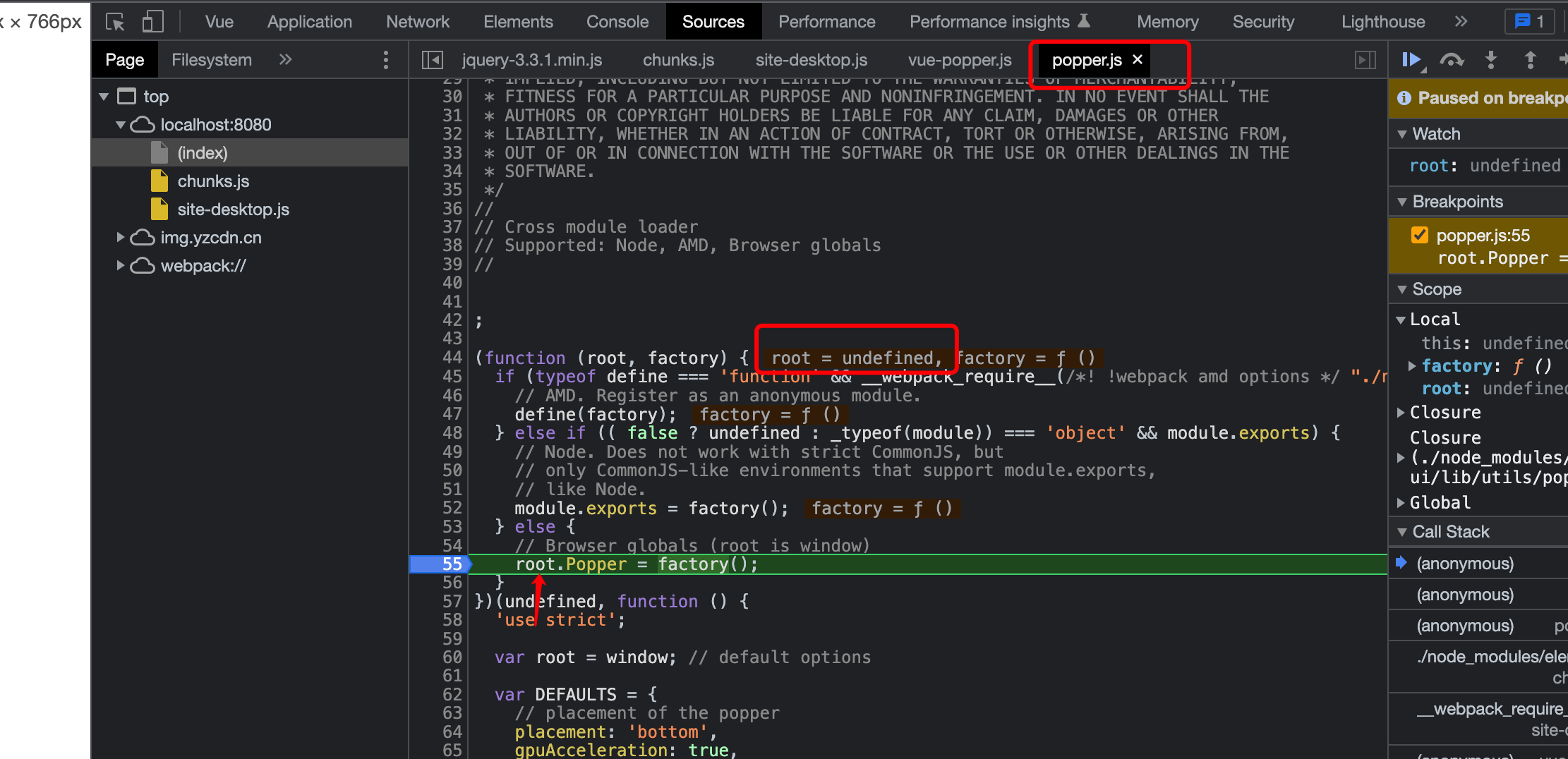Activate the inspect element picker icon
The width and height of the screenshot is (1568, 759).
pos(115,22)
